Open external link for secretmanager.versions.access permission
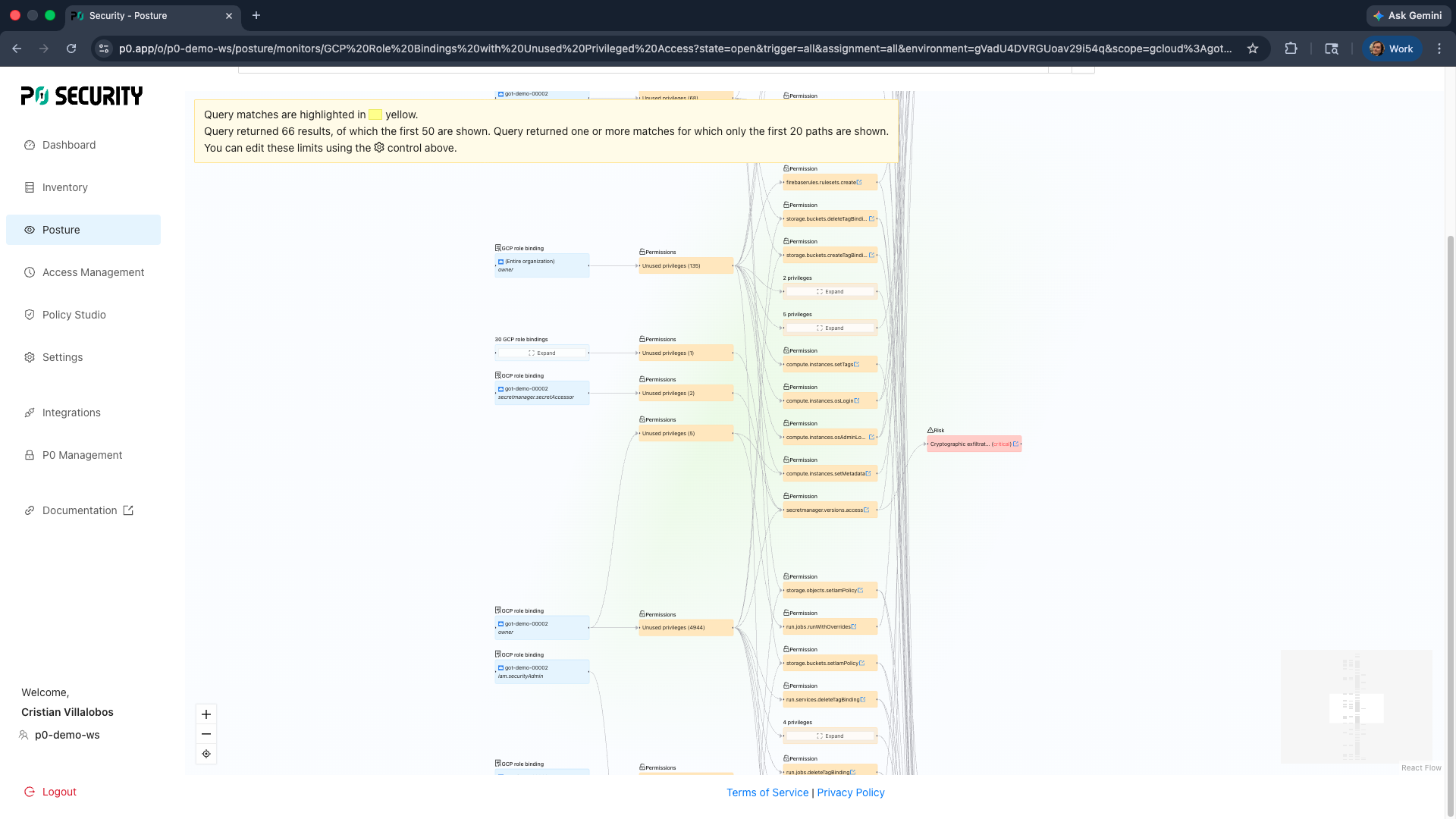1456x819 pixels. 867,510
